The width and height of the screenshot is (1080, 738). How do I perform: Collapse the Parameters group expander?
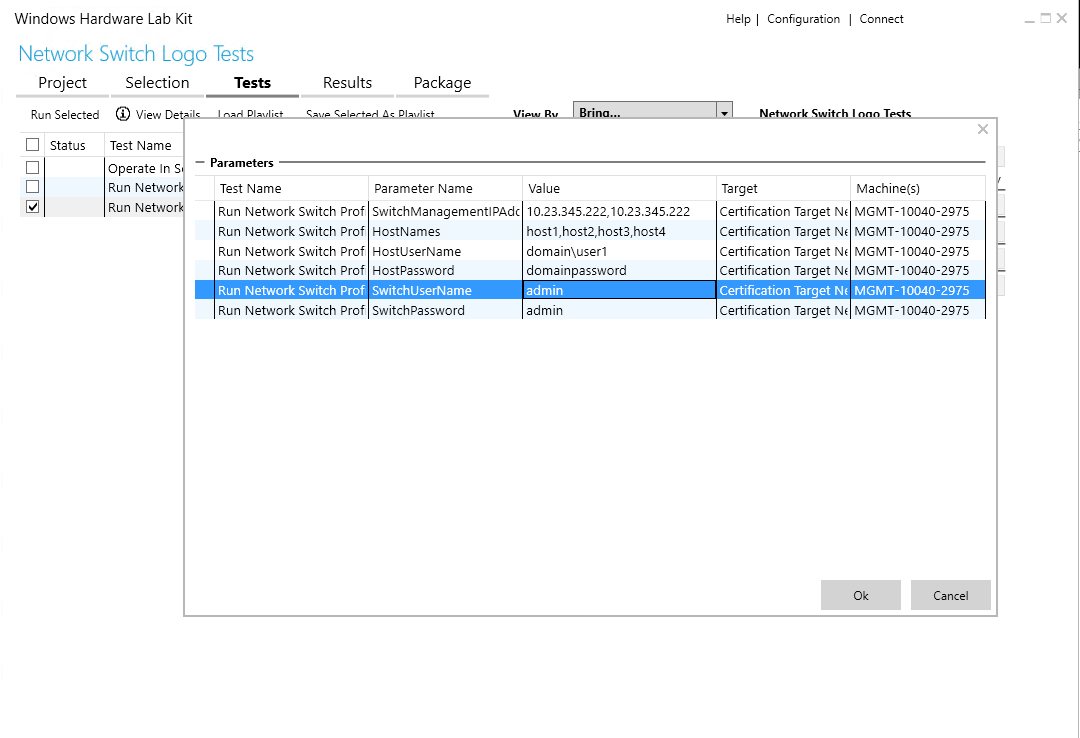point(200,163)
